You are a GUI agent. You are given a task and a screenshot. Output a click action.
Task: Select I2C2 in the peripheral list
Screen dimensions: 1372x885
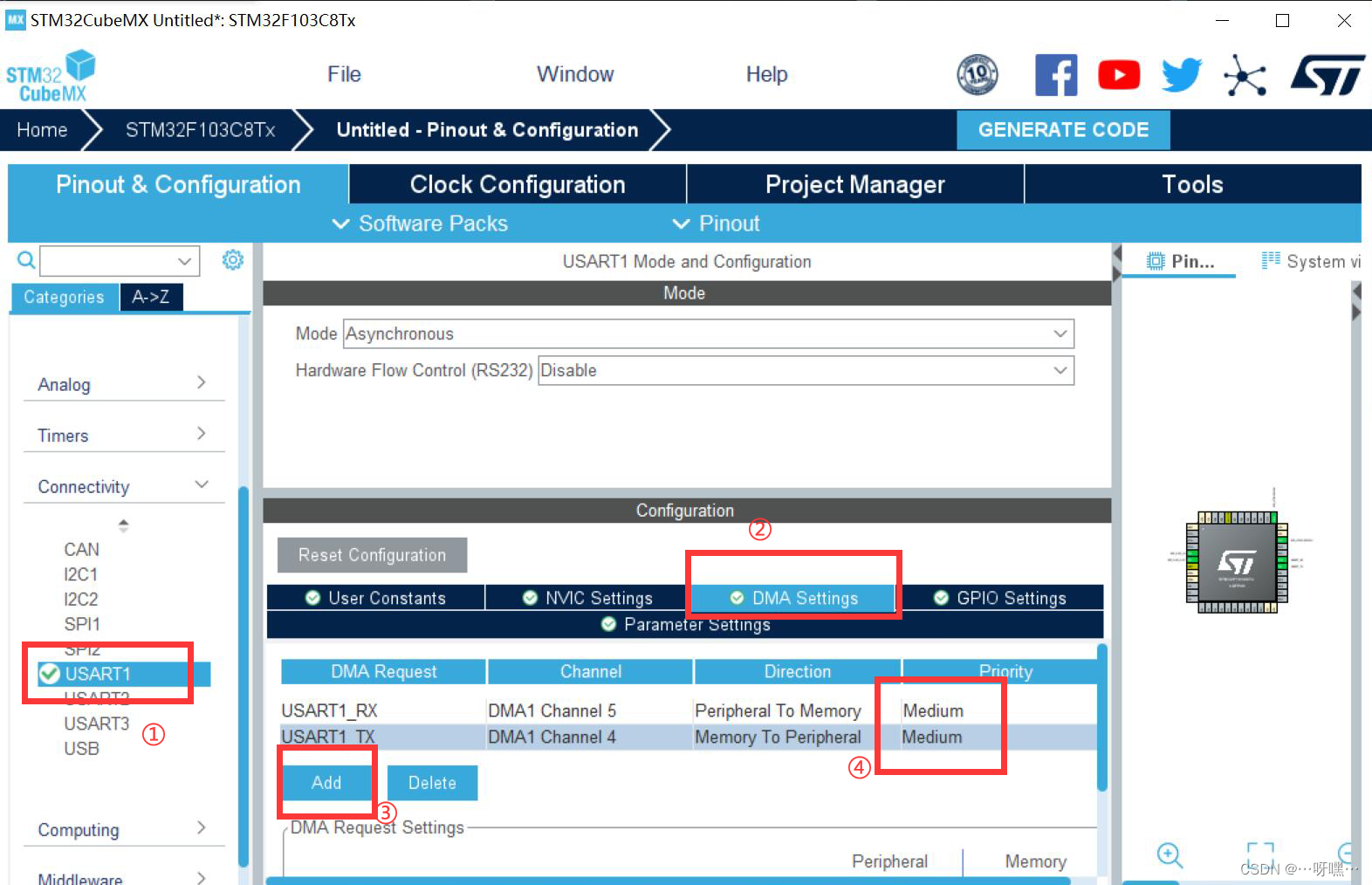[80, 599]
